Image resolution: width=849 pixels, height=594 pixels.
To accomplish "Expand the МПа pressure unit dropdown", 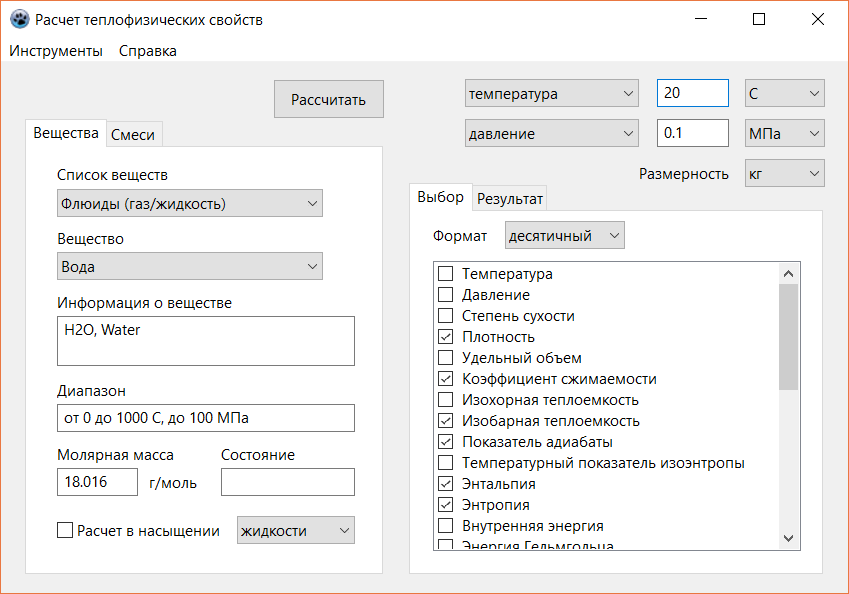I will pyautogui.click(x=784, y=133).
